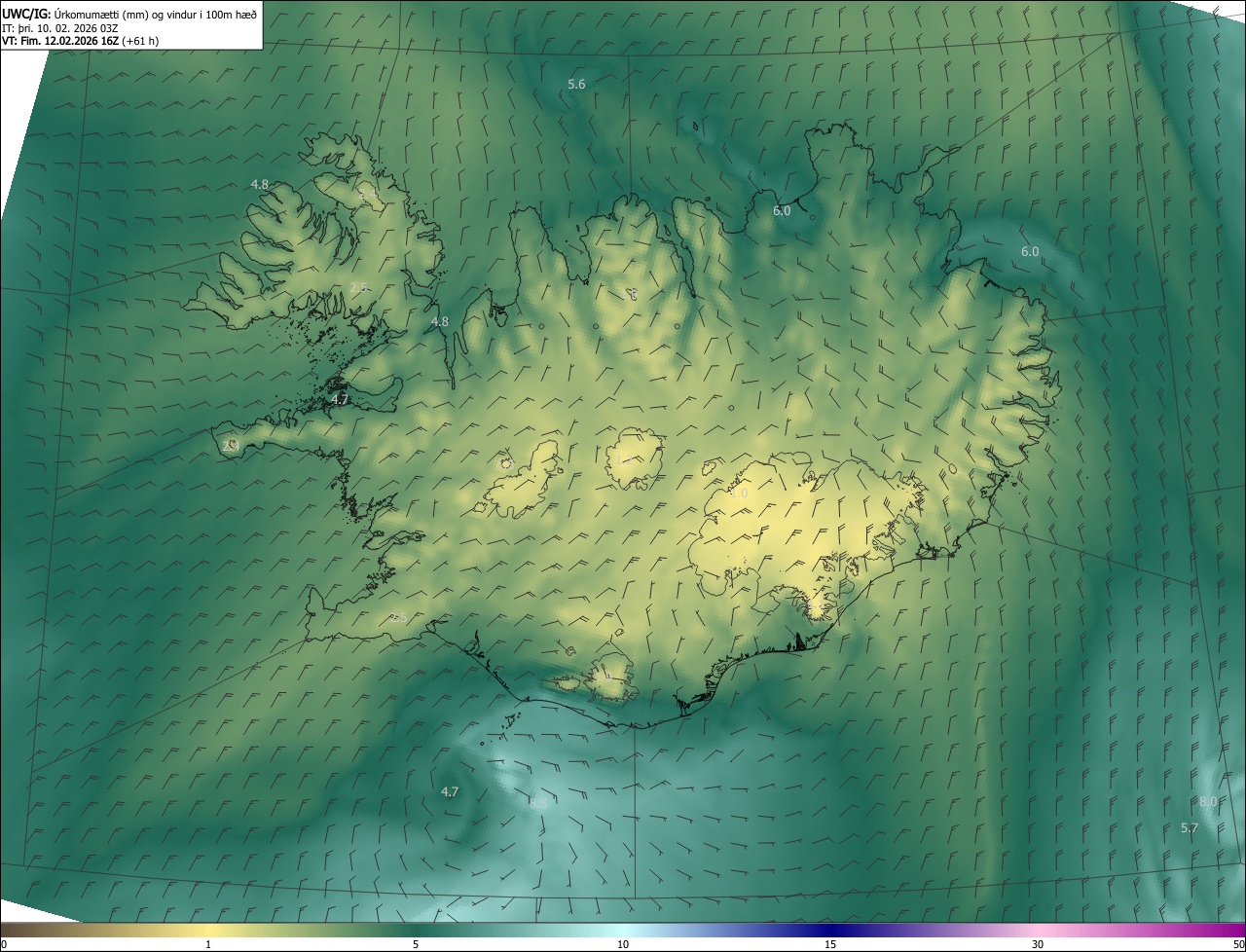Click the color scale tick label "0"
The height and width of the screenshot is (952, 1246).
point(4,944)
